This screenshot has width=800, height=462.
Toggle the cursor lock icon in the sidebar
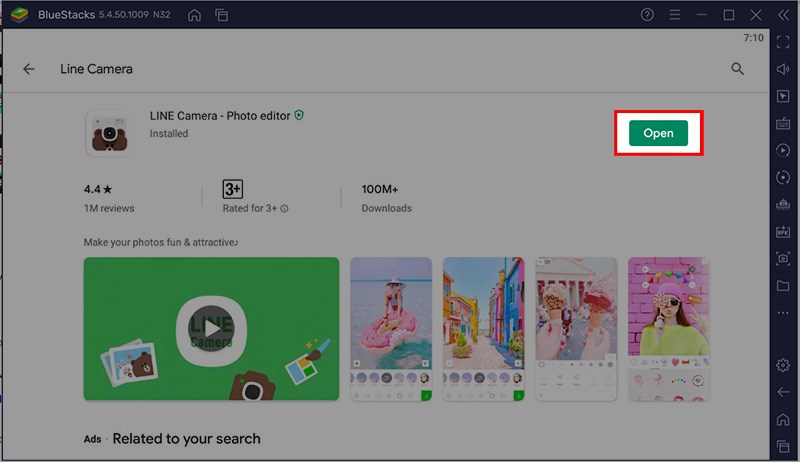[x=783, y=96]
